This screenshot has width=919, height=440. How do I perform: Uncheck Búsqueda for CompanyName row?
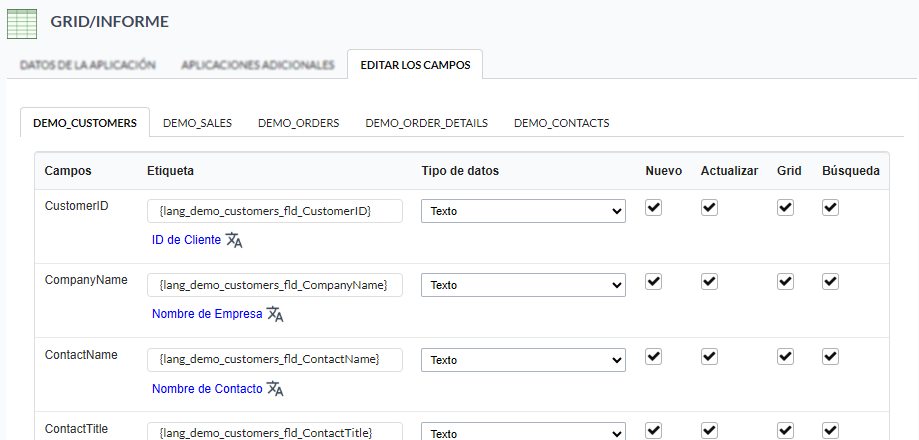[830, 282]
